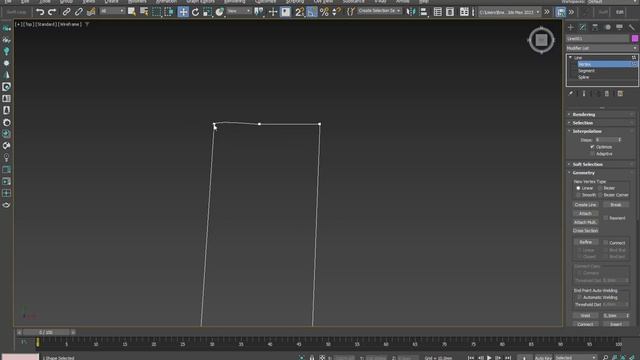The width and height of the screenshot is (640, 360).
Task: Enable the Optimize checkbox
Action: (592, 147)
